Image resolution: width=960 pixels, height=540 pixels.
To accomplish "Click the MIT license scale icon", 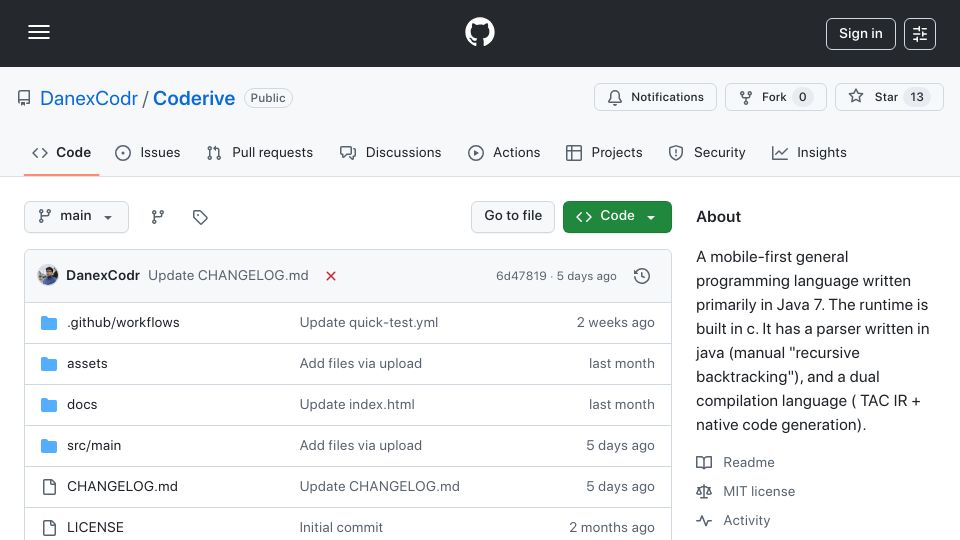I will click(x=704, y=492).
